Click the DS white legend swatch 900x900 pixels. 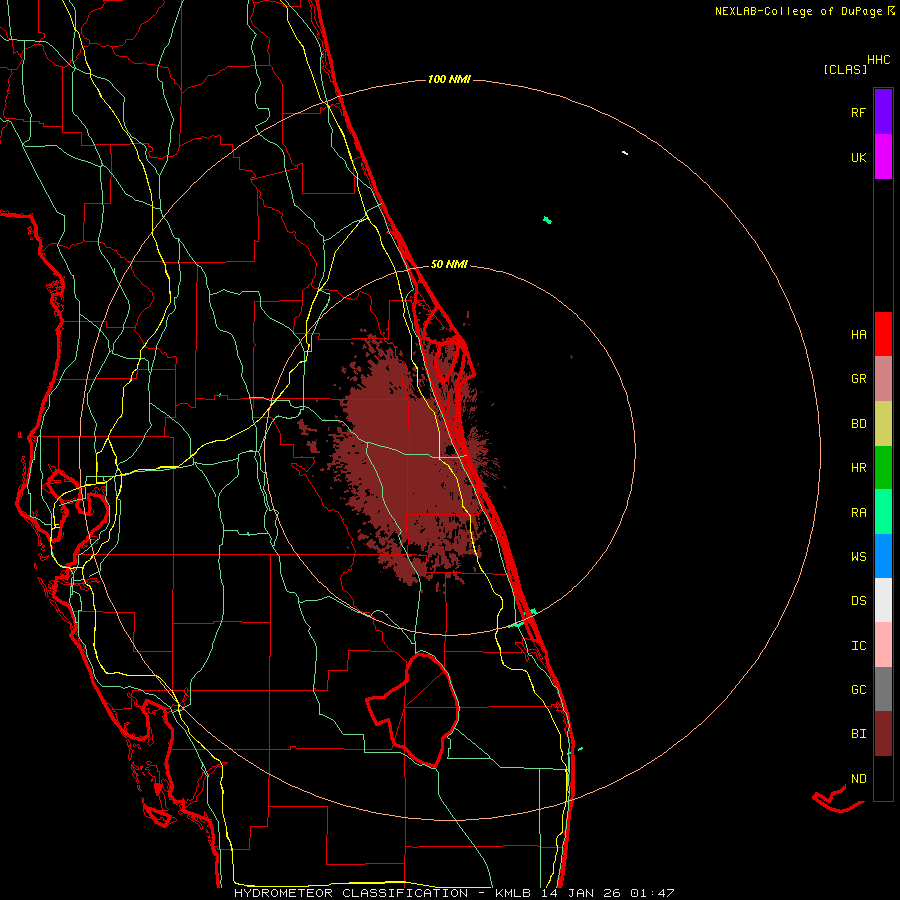(883, 600)
